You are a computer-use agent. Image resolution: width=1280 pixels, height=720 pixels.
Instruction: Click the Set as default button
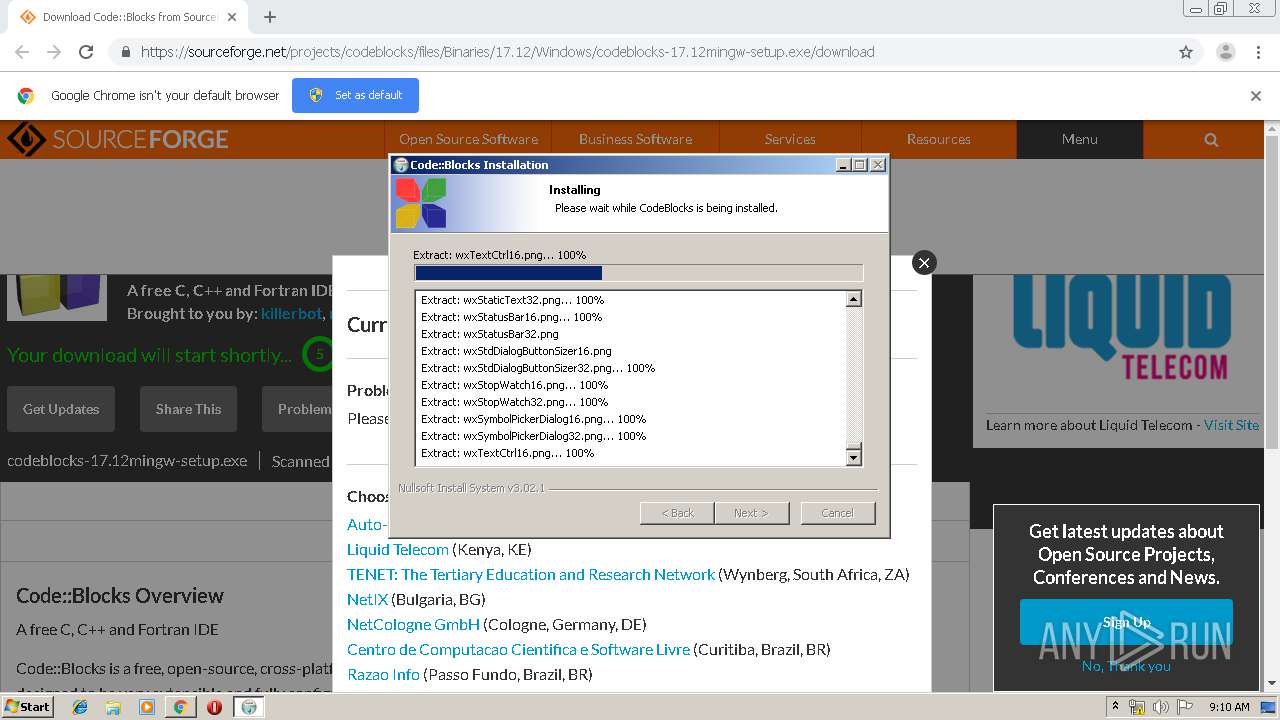(x=355, y=95)
